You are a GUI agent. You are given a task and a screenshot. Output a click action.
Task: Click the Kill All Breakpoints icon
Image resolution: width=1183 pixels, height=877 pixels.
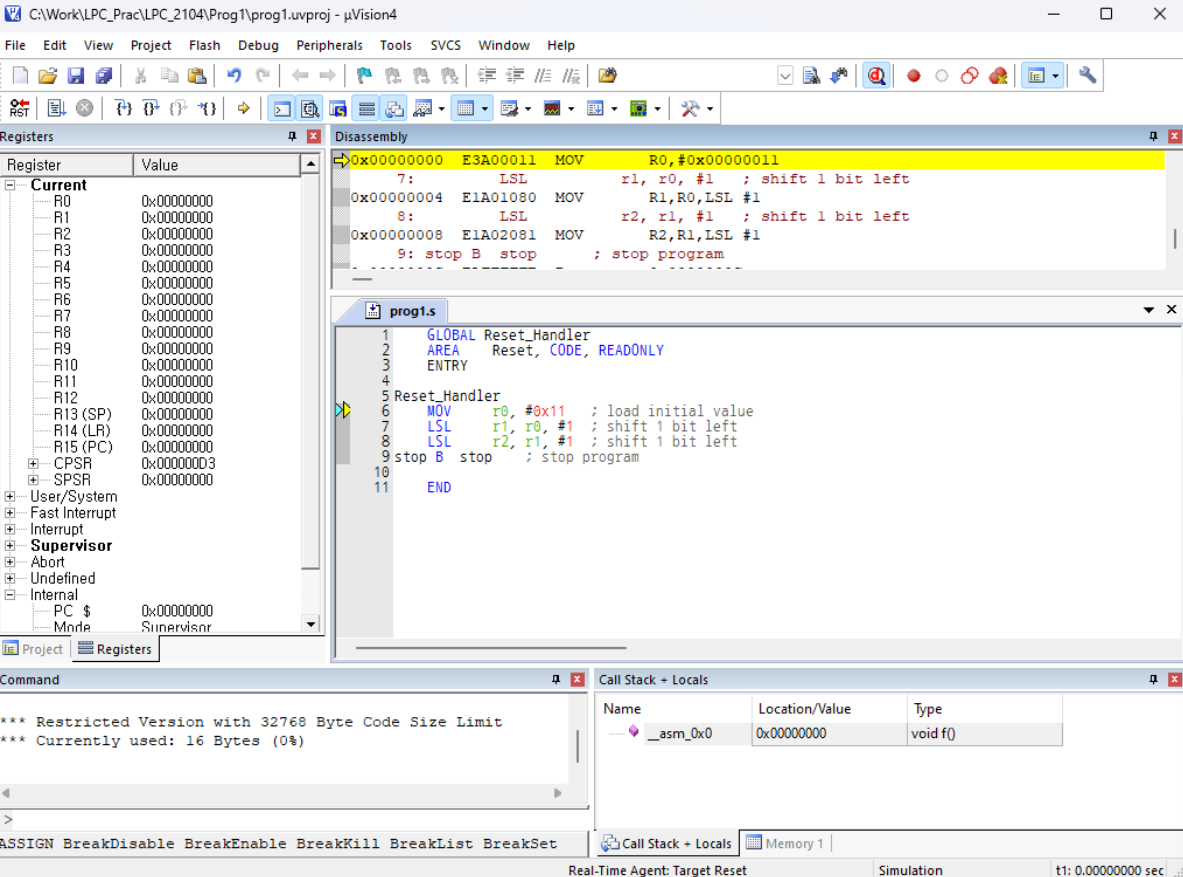click(x=997, y=76)
